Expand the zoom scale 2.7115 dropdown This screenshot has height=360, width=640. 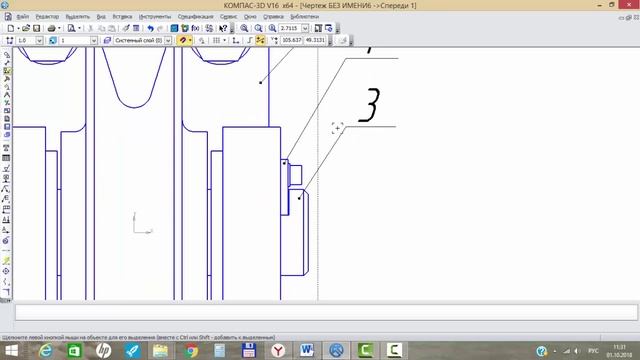point(305,28)
